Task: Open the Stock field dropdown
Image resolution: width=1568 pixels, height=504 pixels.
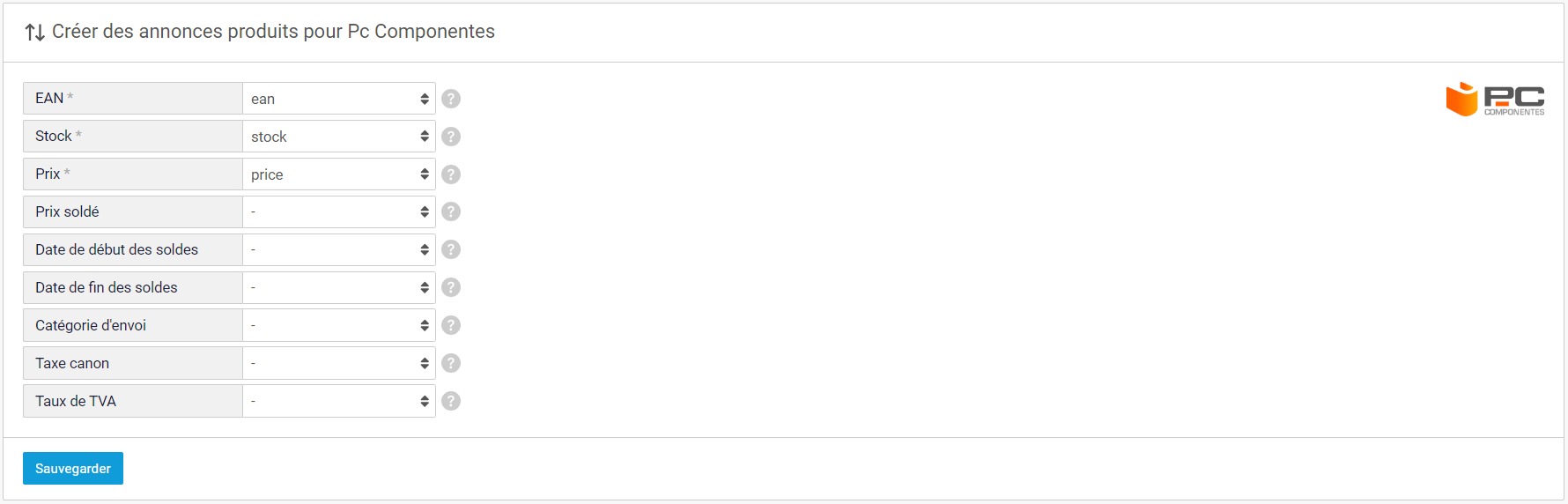Action: pyautogui.click(x=339, y=137)
